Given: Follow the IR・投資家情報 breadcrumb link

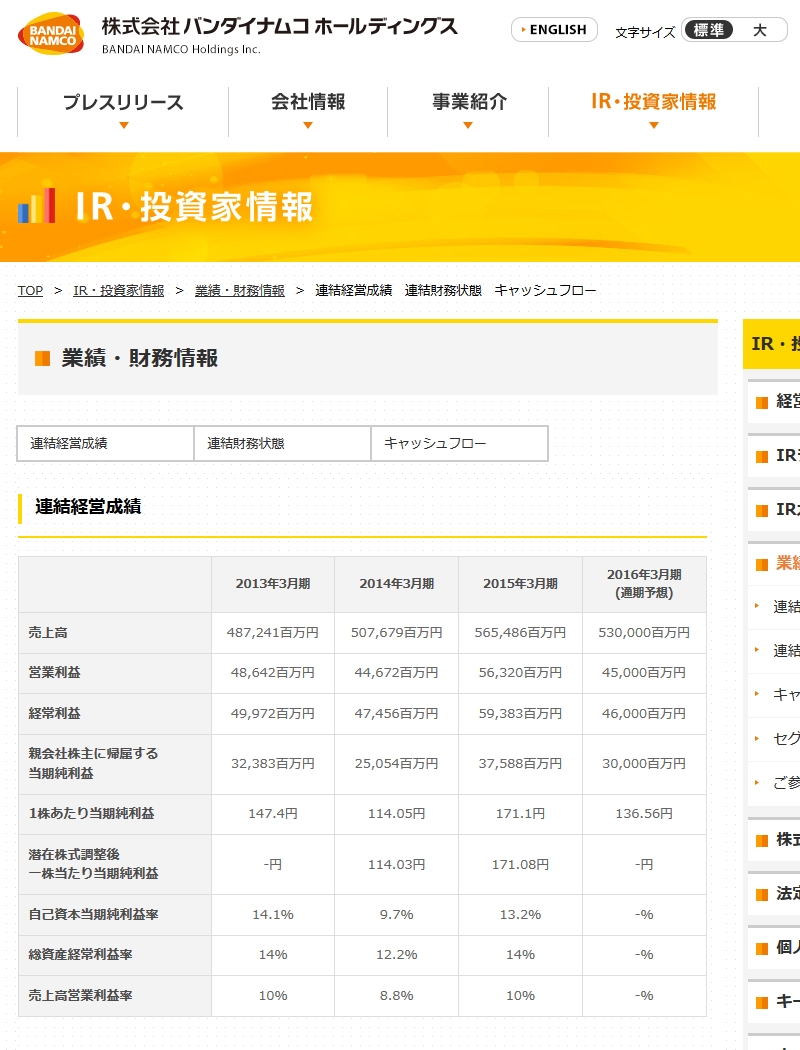Looking at the screenshot, I should click(118, 291).
